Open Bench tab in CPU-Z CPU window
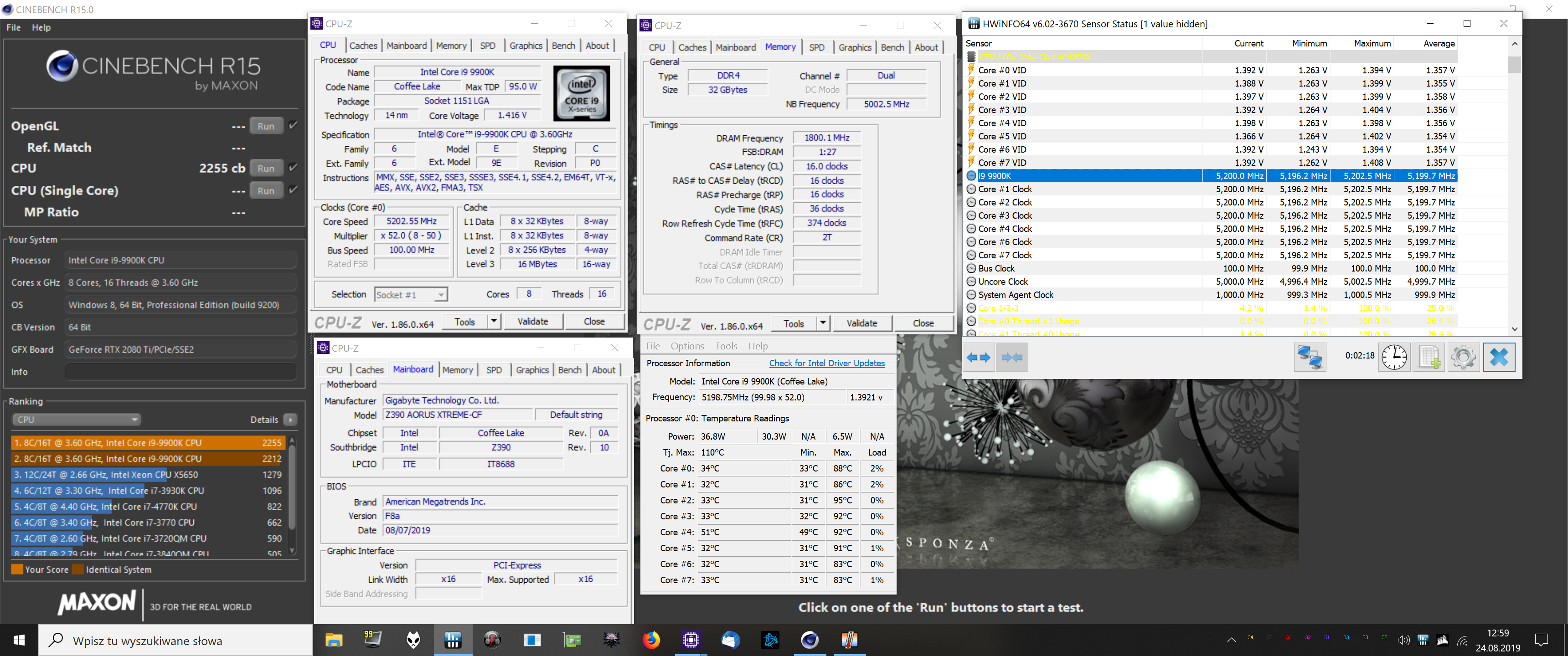 pos(563,46)
